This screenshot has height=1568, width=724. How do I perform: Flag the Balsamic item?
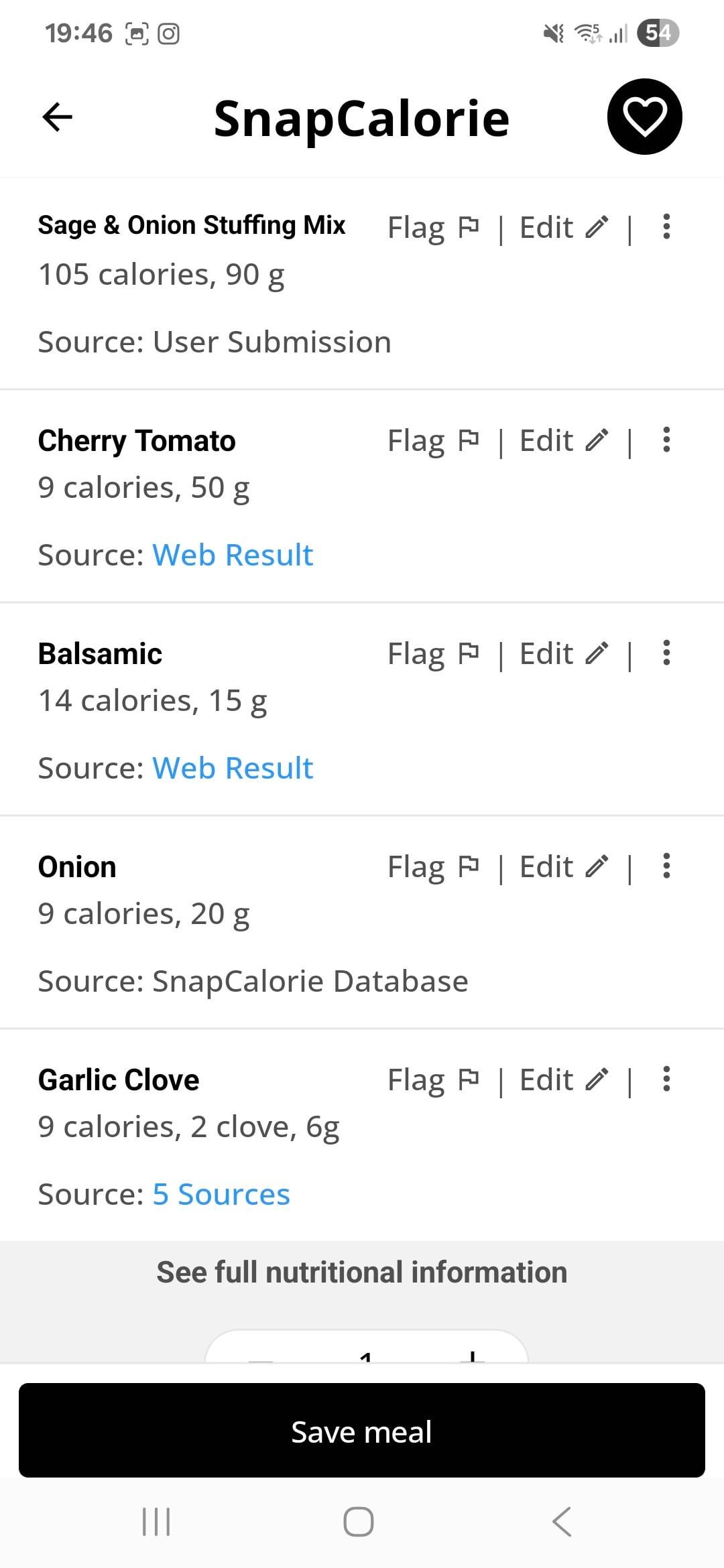tap(433, 654)
